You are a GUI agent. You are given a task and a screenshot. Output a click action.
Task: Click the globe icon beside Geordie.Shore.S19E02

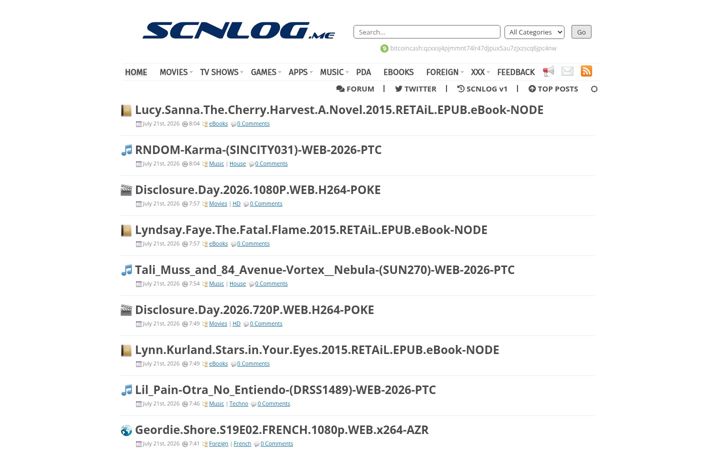click(x=126, y=430)
